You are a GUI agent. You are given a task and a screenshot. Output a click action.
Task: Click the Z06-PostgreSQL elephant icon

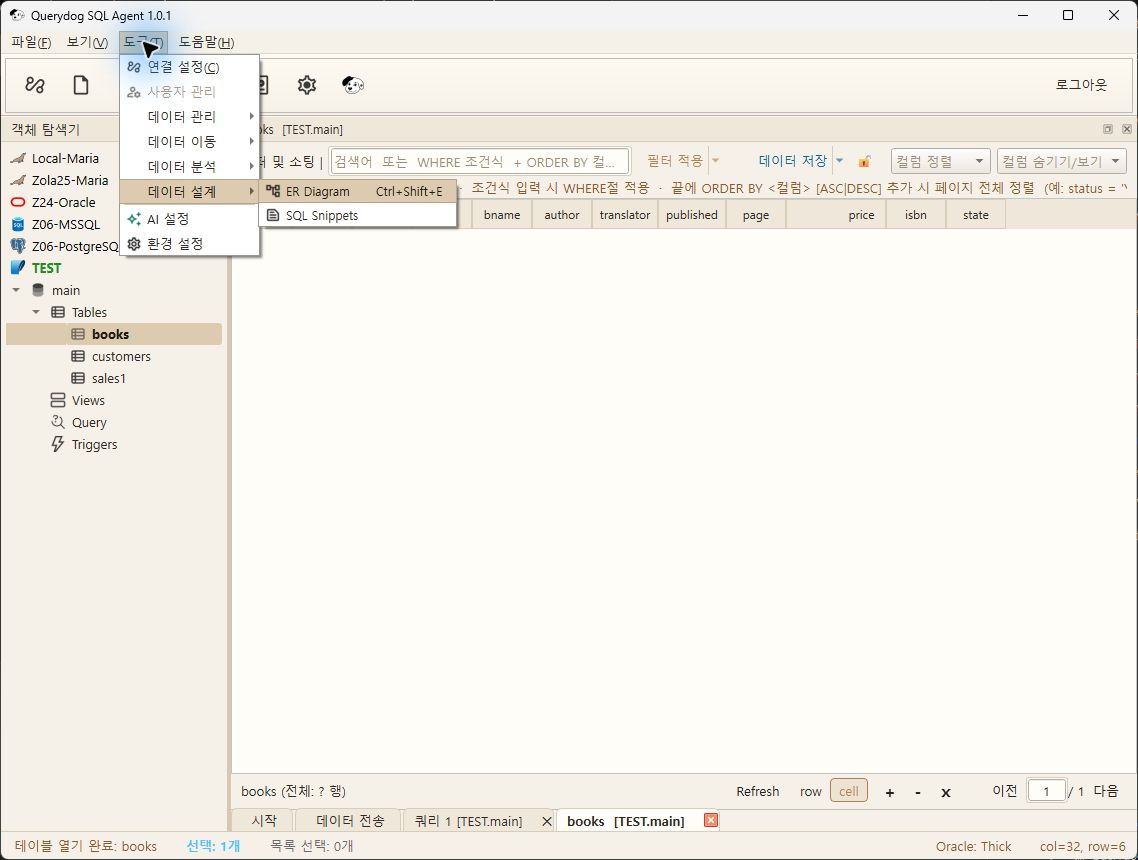click(x=18, y=246)
